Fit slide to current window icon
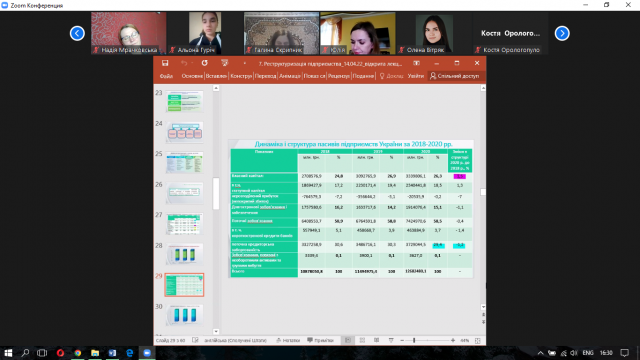 coord(478,340)
